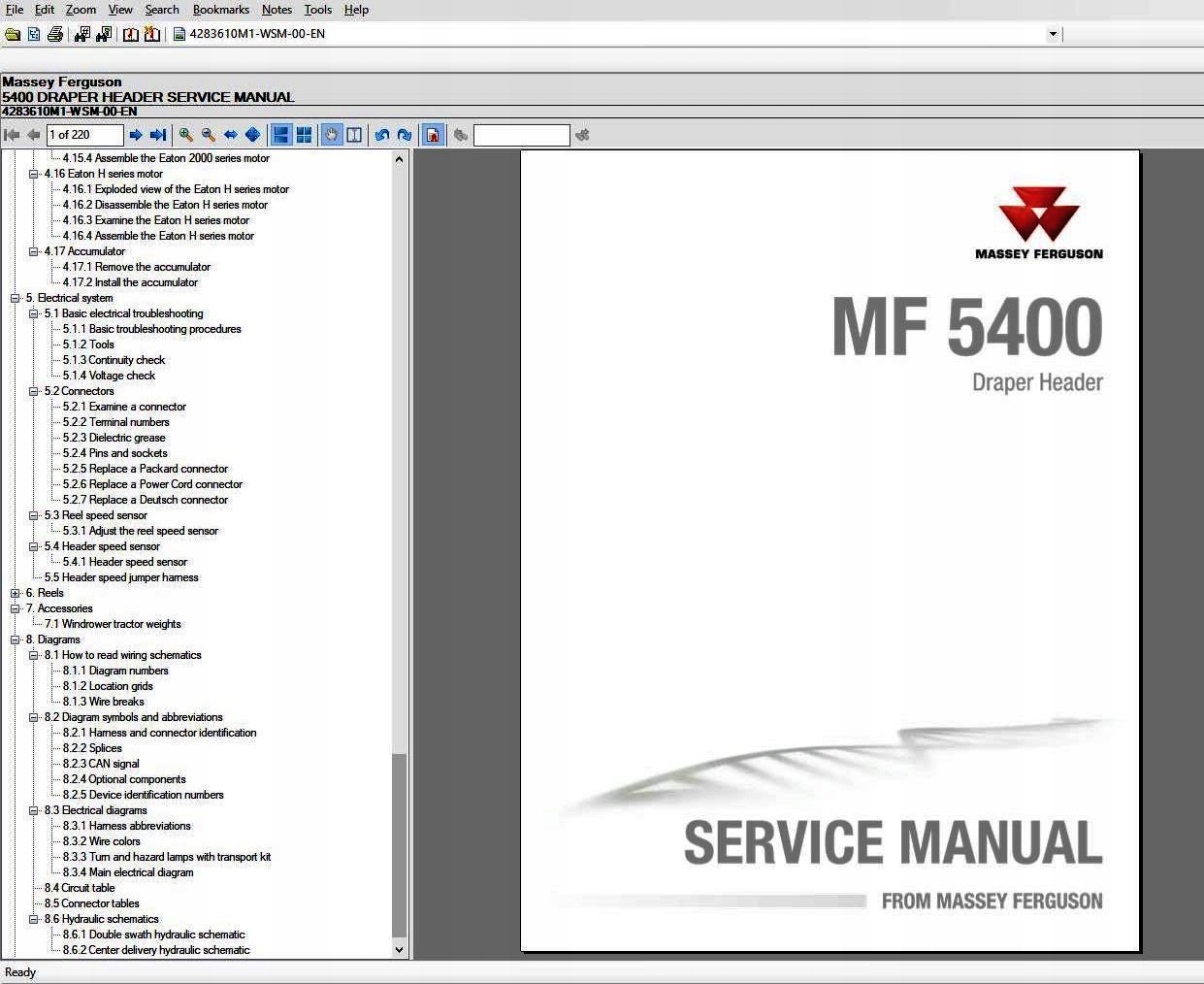
Task: Select 8.6.1 Double swath hydraulic schematic
Action: (154, 935)
